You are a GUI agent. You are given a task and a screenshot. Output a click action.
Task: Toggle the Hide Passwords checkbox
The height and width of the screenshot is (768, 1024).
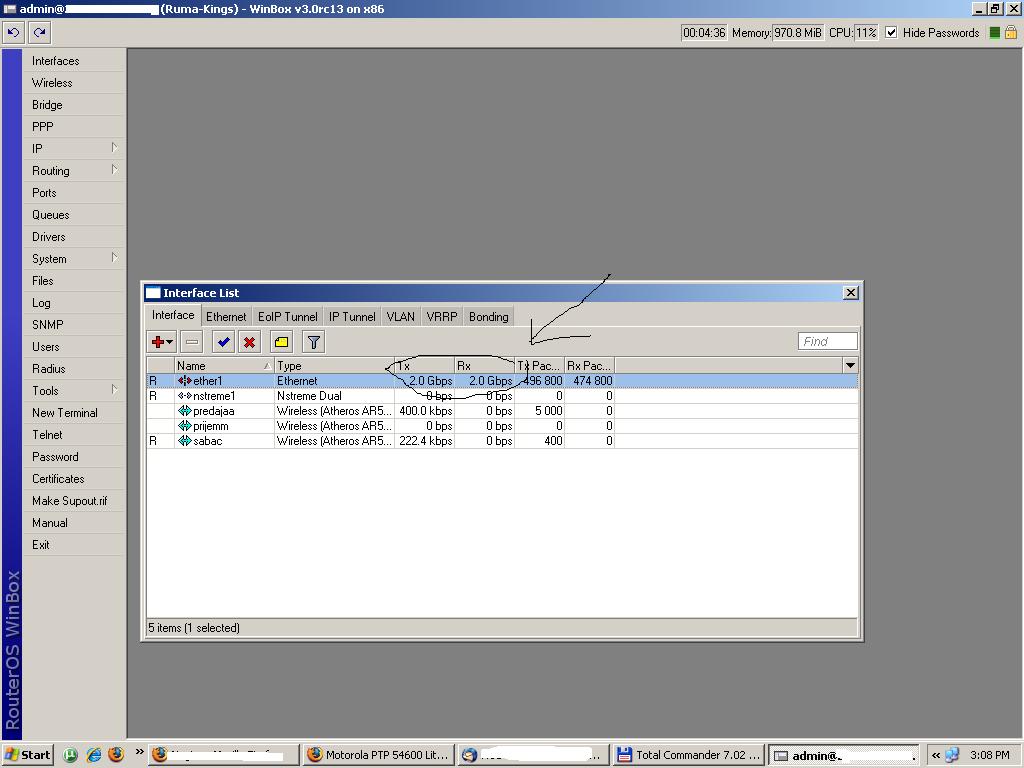[891, 32]
